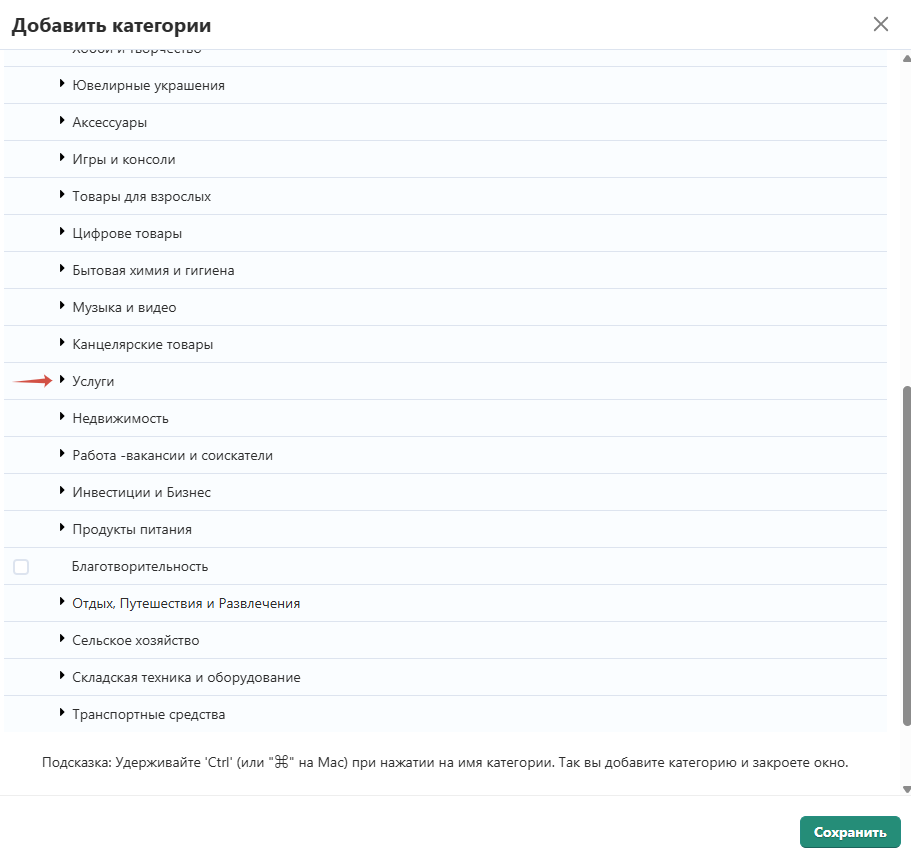Select the Сельское хозяйство category name
Viewport: 911px width, 865px height.
tap(136, 641)
